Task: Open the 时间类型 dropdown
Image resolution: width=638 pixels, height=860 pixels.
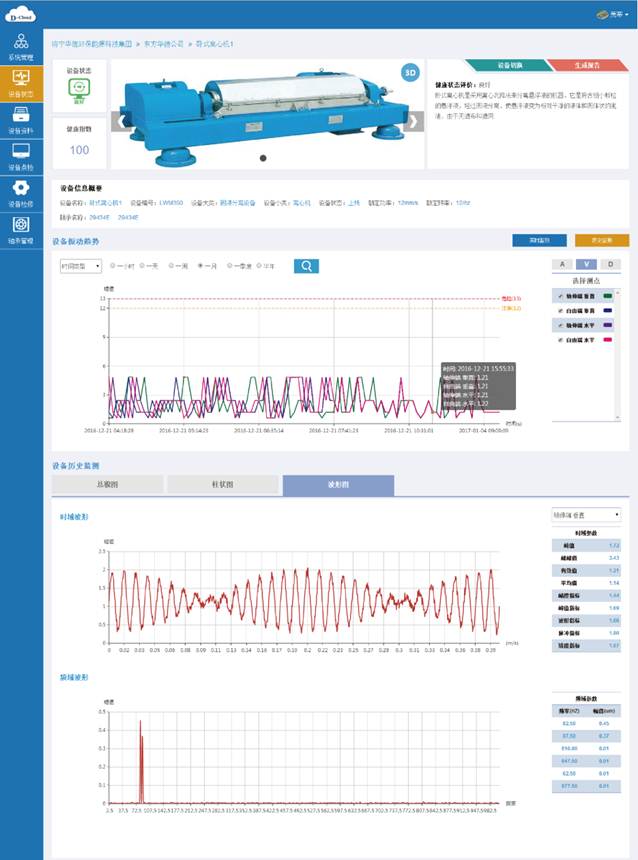Action: pyautogui.click(x=80, y=266)
